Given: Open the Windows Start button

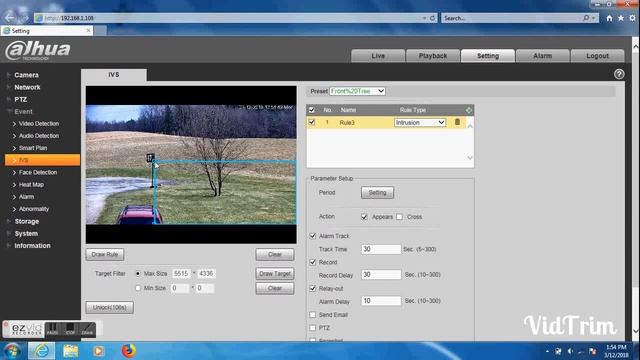Looking at the screenshot, I should (12, 351).
